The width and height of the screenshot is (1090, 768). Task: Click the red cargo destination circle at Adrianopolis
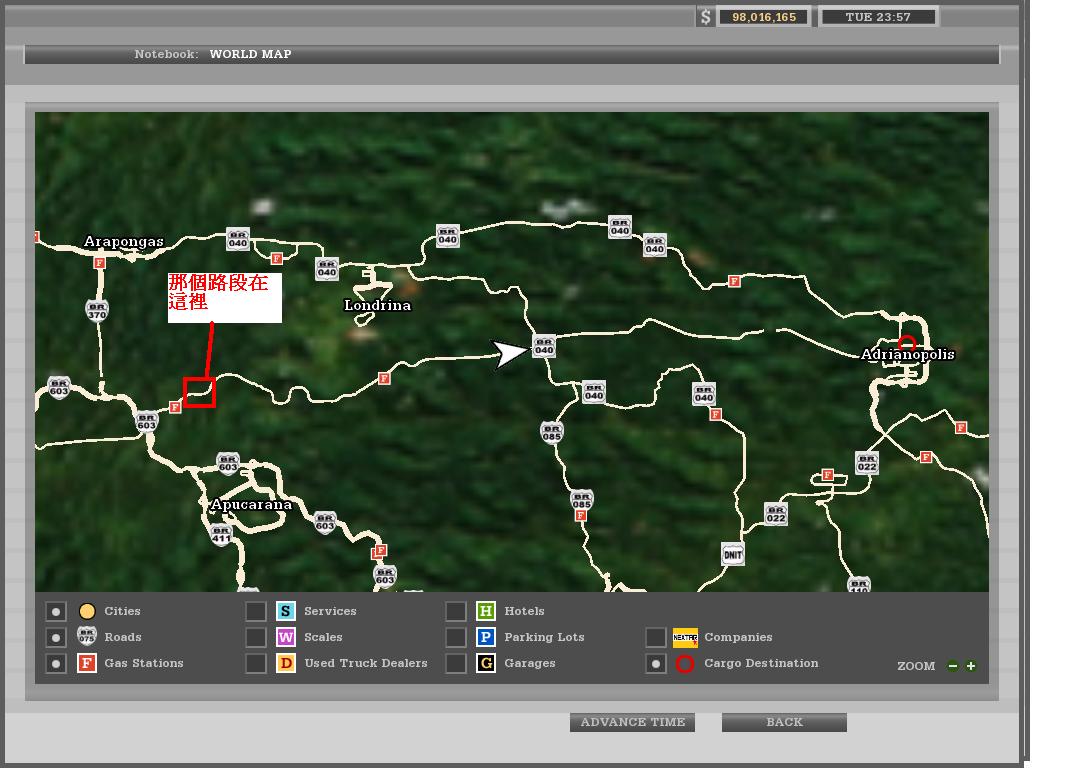pyautogui.click(x=907, y=343)
